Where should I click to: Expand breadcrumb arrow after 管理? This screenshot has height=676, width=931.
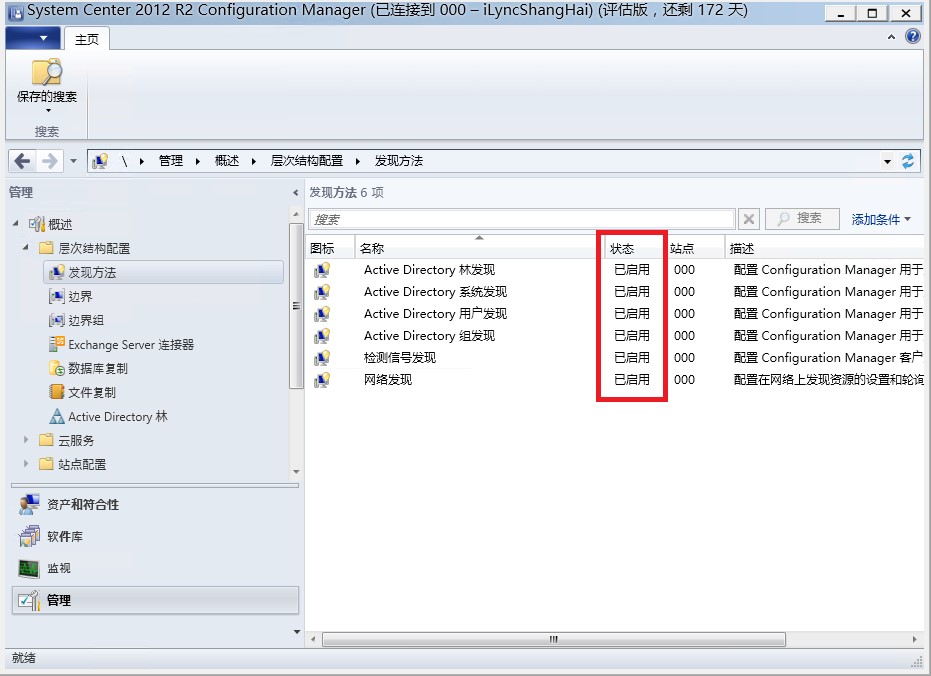coord(197,161)
